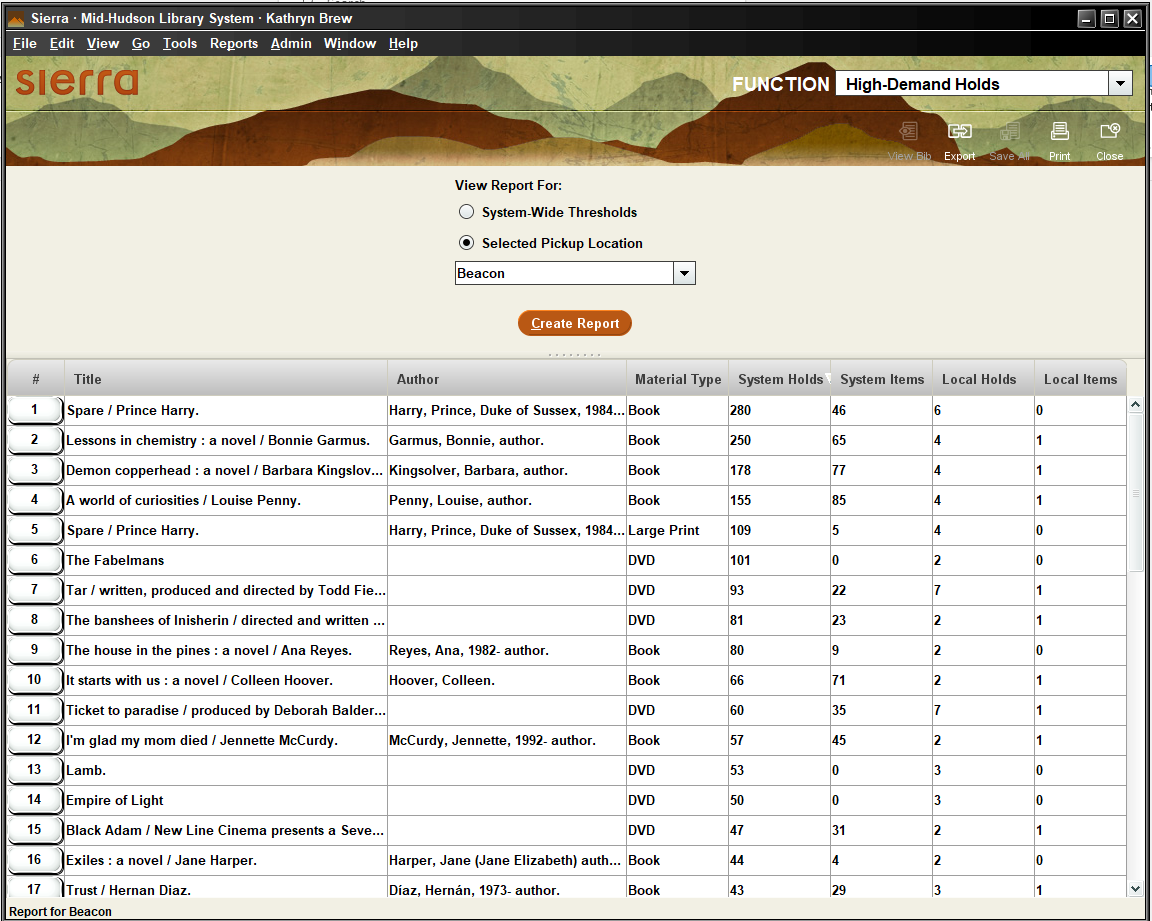Click the Close toolbar icon
This screenshot has height=921, width=1152.
[1109, 141]
